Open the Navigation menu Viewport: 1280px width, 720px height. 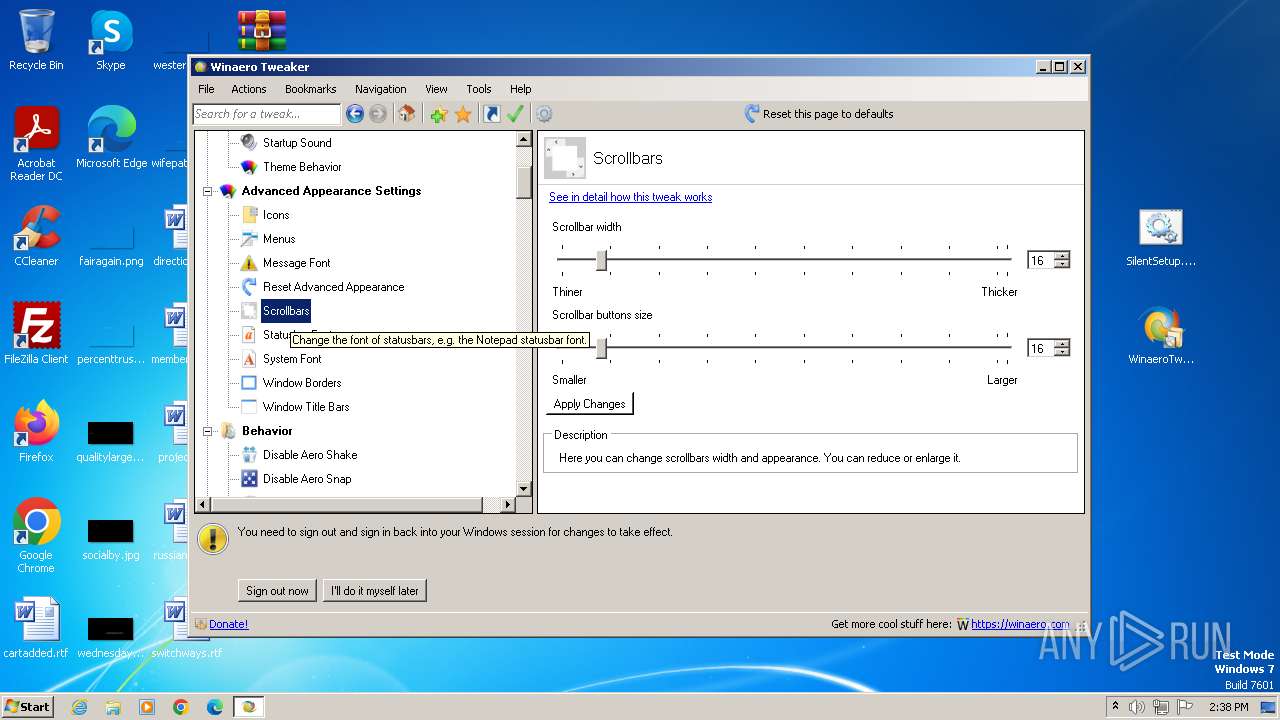[x=381, y=89]
